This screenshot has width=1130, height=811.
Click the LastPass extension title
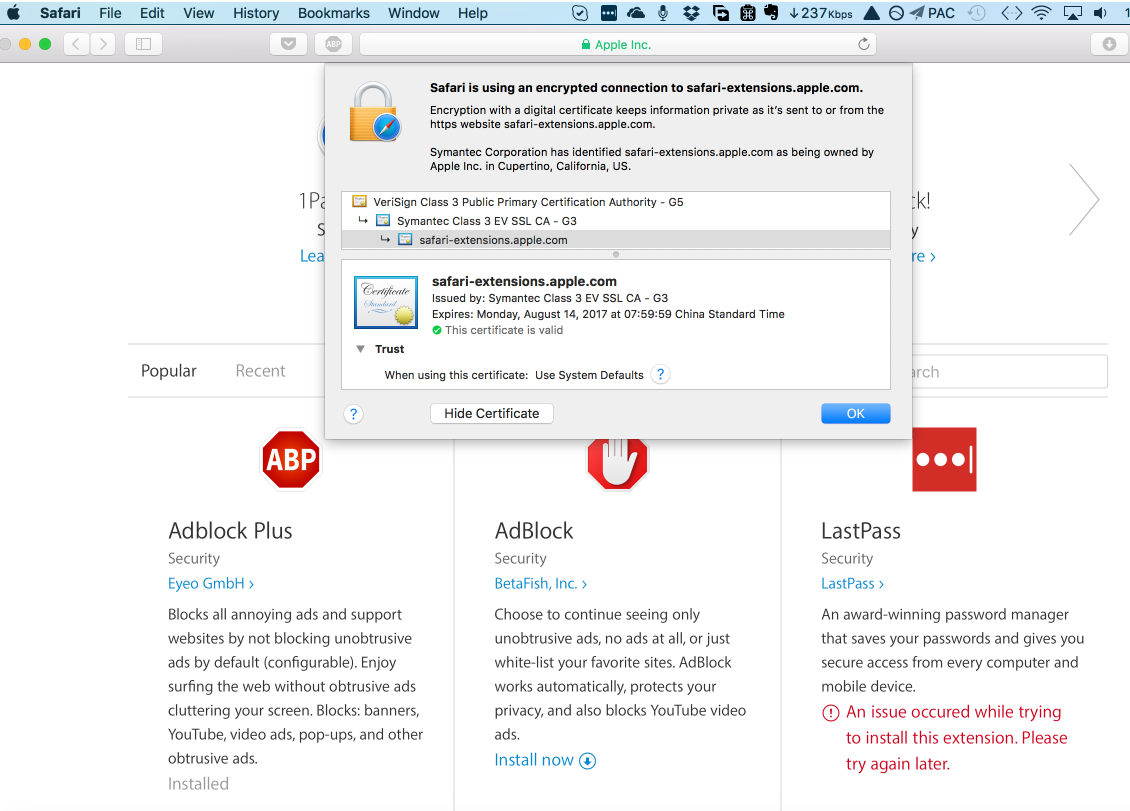coord(860,531)
